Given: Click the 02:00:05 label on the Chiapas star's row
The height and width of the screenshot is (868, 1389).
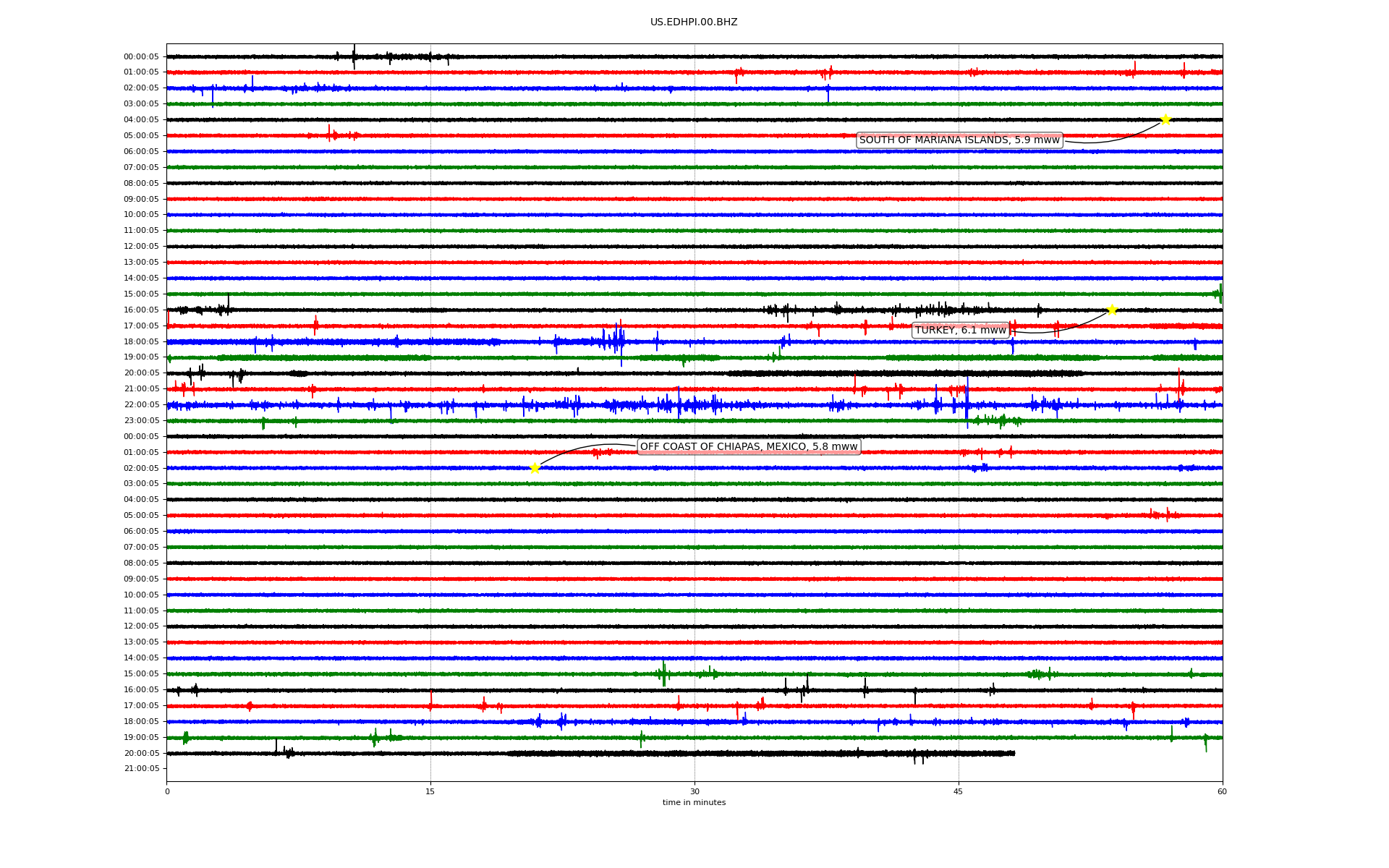Looking at the screenshot, I should pos(141,469).
